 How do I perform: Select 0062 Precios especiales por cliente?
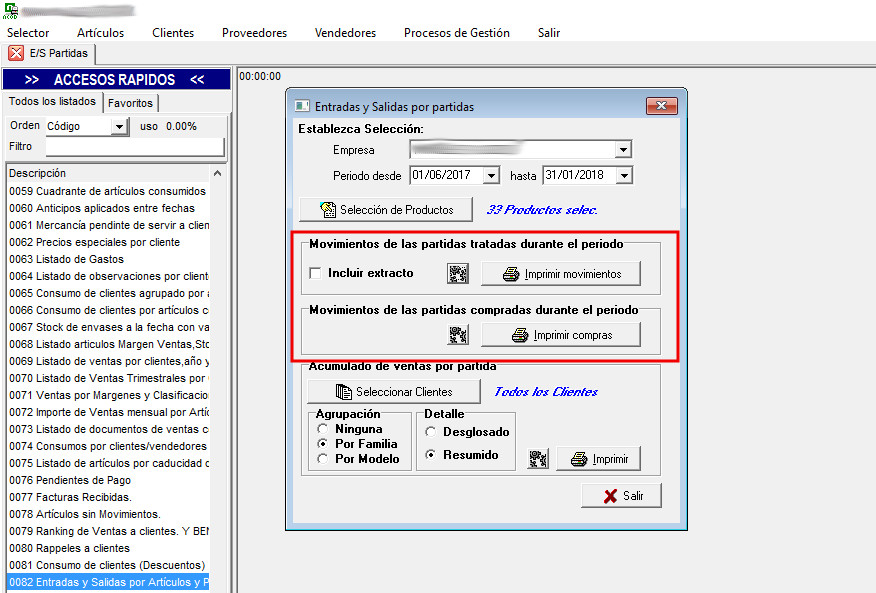coord(108,242)
